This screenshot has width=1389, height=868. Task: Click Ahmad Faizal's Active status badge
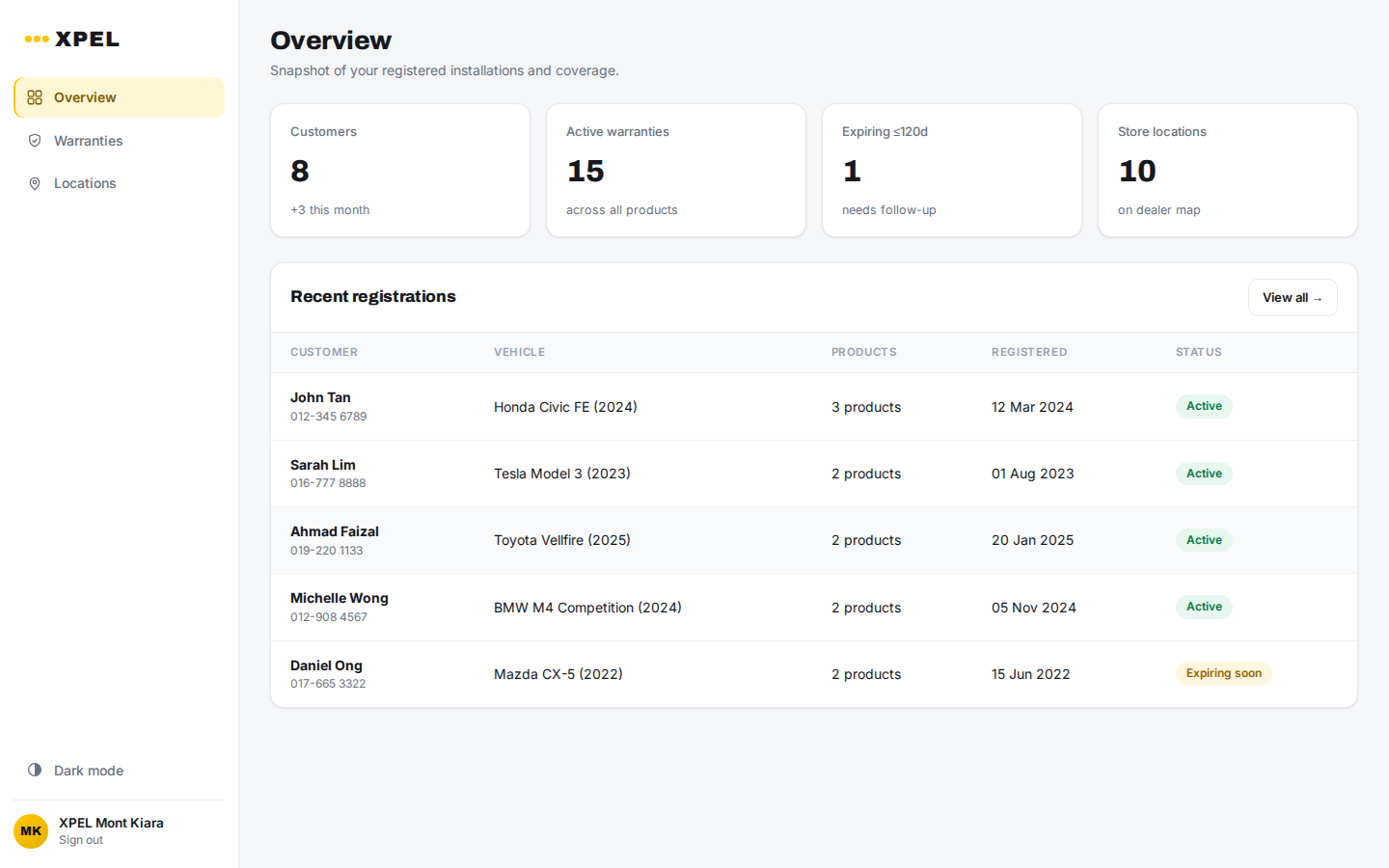[x=1204, y=540]
